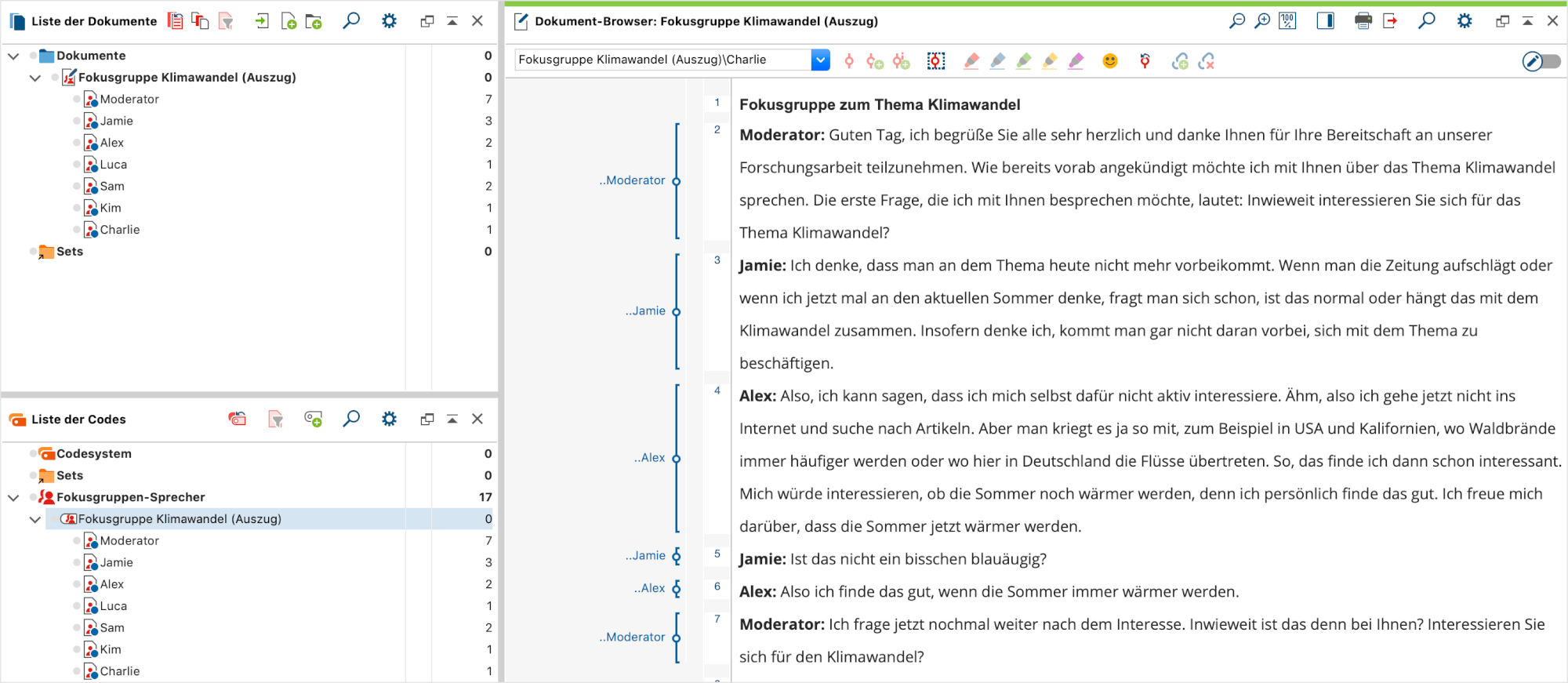Collapse the Dokumente root node
The image size is (1568, 683).
coord(13,56)
